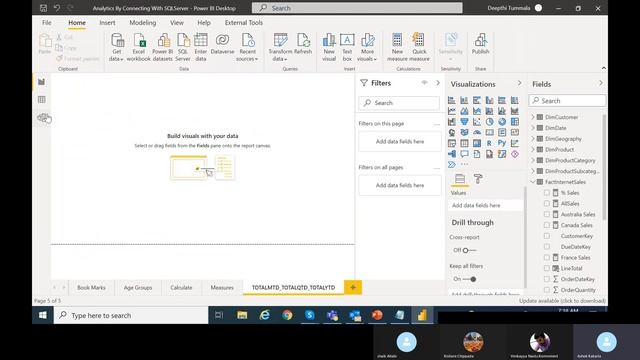The image size is (640, 360).
Task: Click Update available download link
Action: pos(562,301)
